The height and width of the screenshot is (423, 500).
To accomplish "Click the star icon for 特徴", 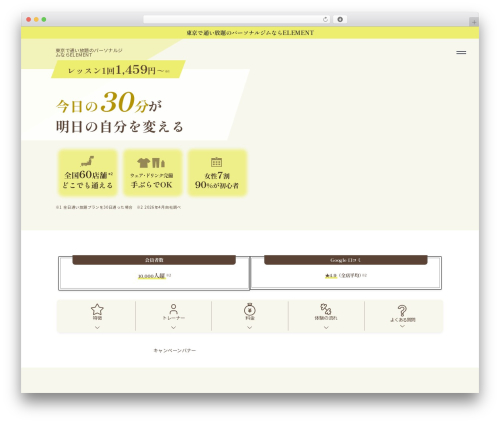I will click(97, 309).
